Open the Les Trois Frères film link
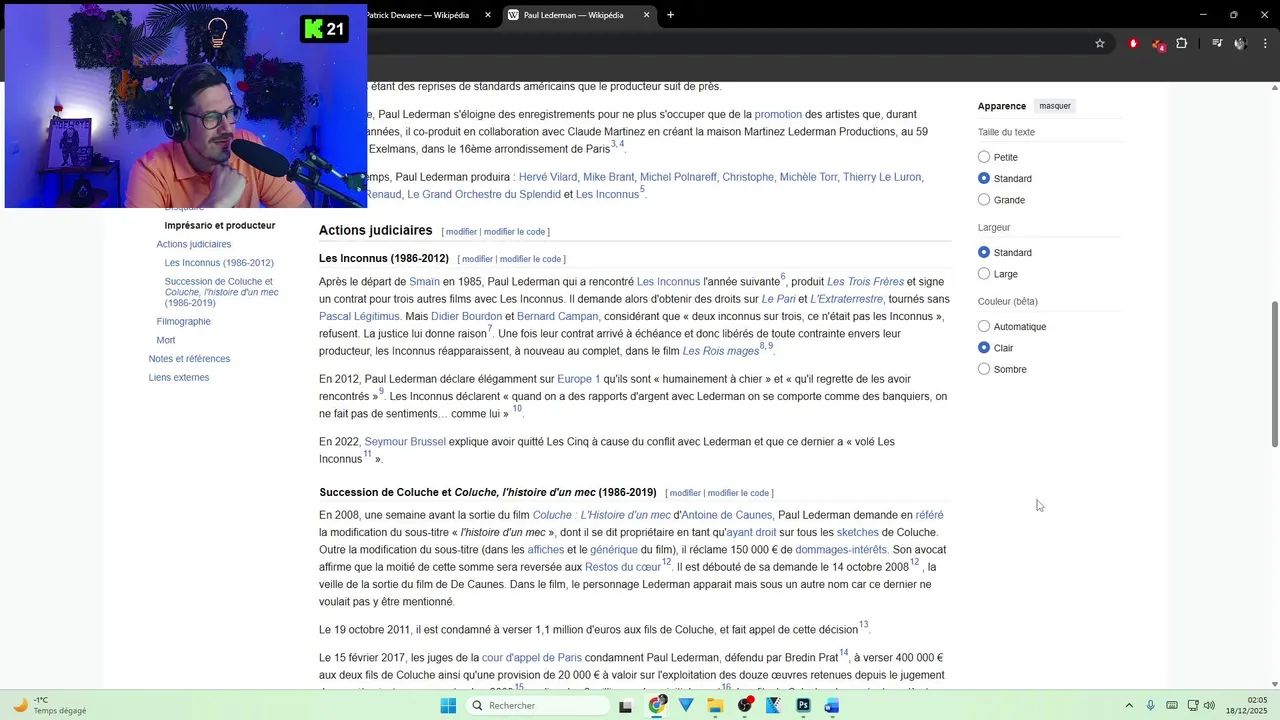Image resolution: width=1280 pixels, height=720 pixels. click(865, 282)
